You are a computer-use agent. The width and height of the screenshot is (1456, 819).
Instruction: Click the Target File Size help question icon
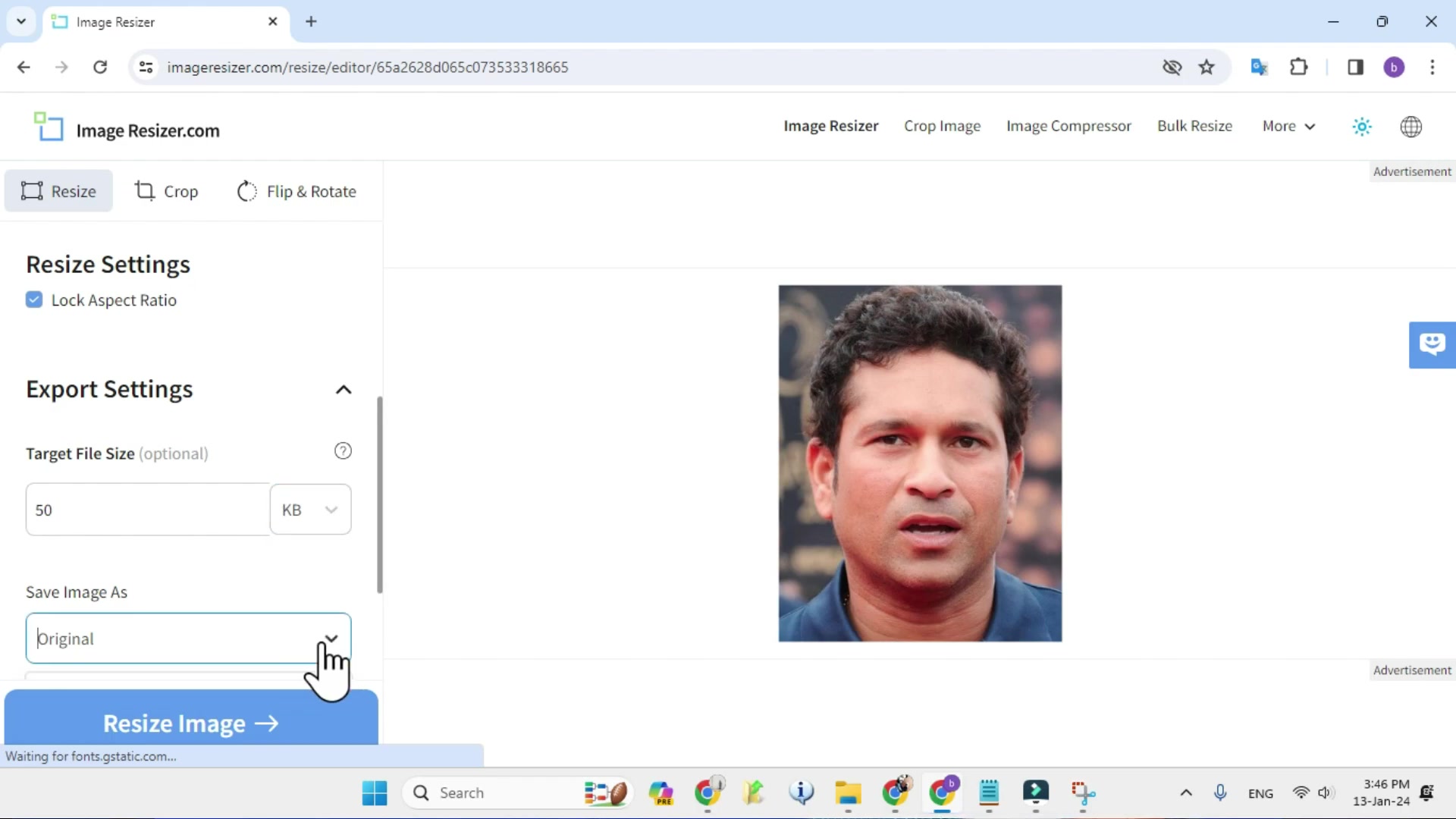(x=343, y=451)
